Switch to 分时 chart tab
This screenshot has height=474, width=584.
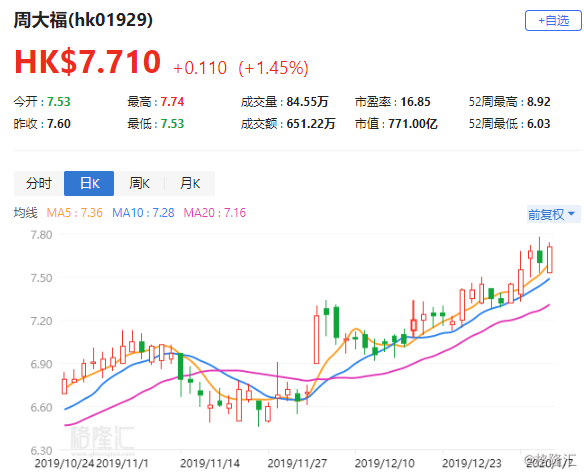coord(39,183)
